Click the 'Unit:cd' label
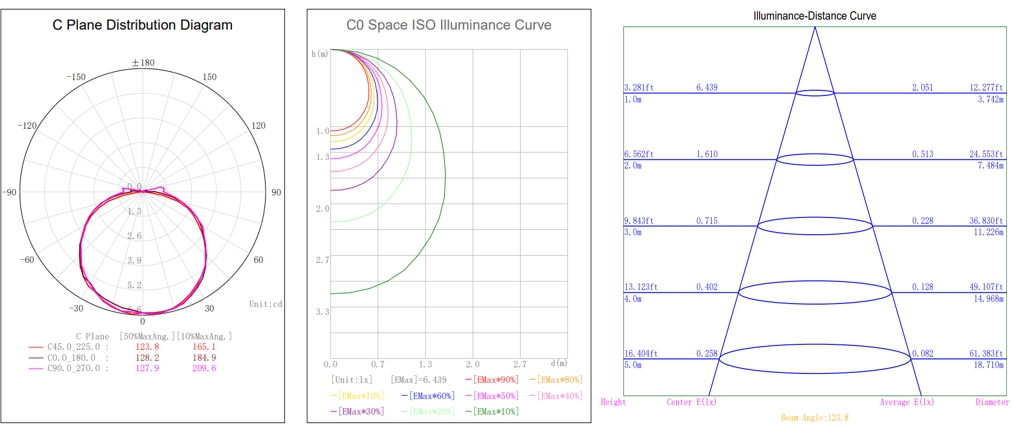 tap(265, 303)
